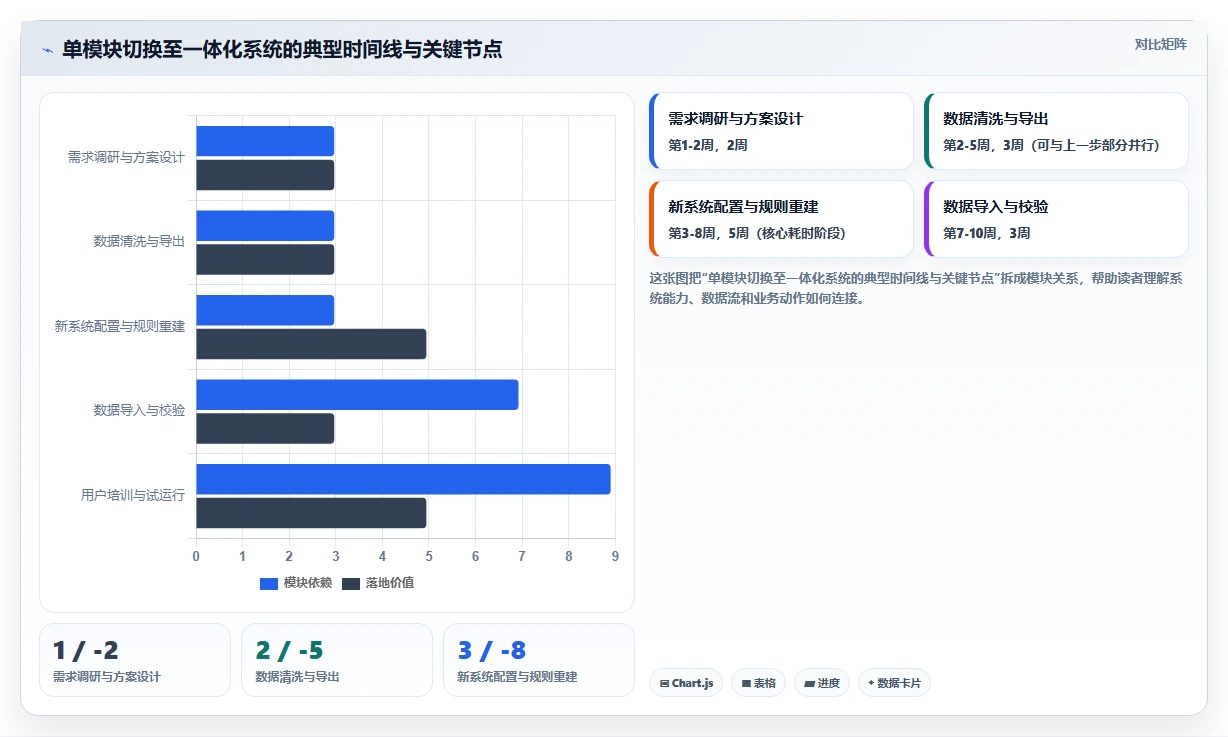Image resolution: width=1228 pixels, height=737 pixels.
Task: Click the dark bar for 新系统配置与规则重建
Action: tap(311, 344)
